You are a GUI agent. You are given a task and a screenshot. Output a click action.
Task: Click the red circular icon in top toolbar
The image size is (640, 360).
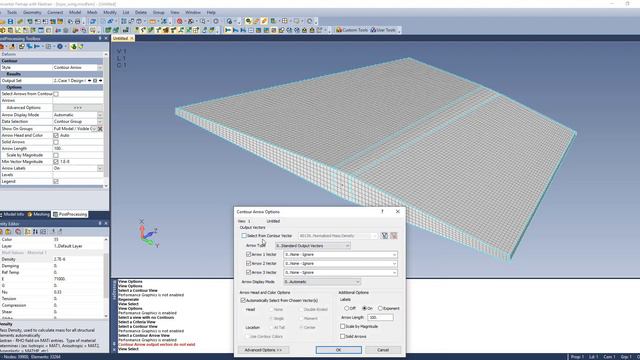click(x=180, y=21)
